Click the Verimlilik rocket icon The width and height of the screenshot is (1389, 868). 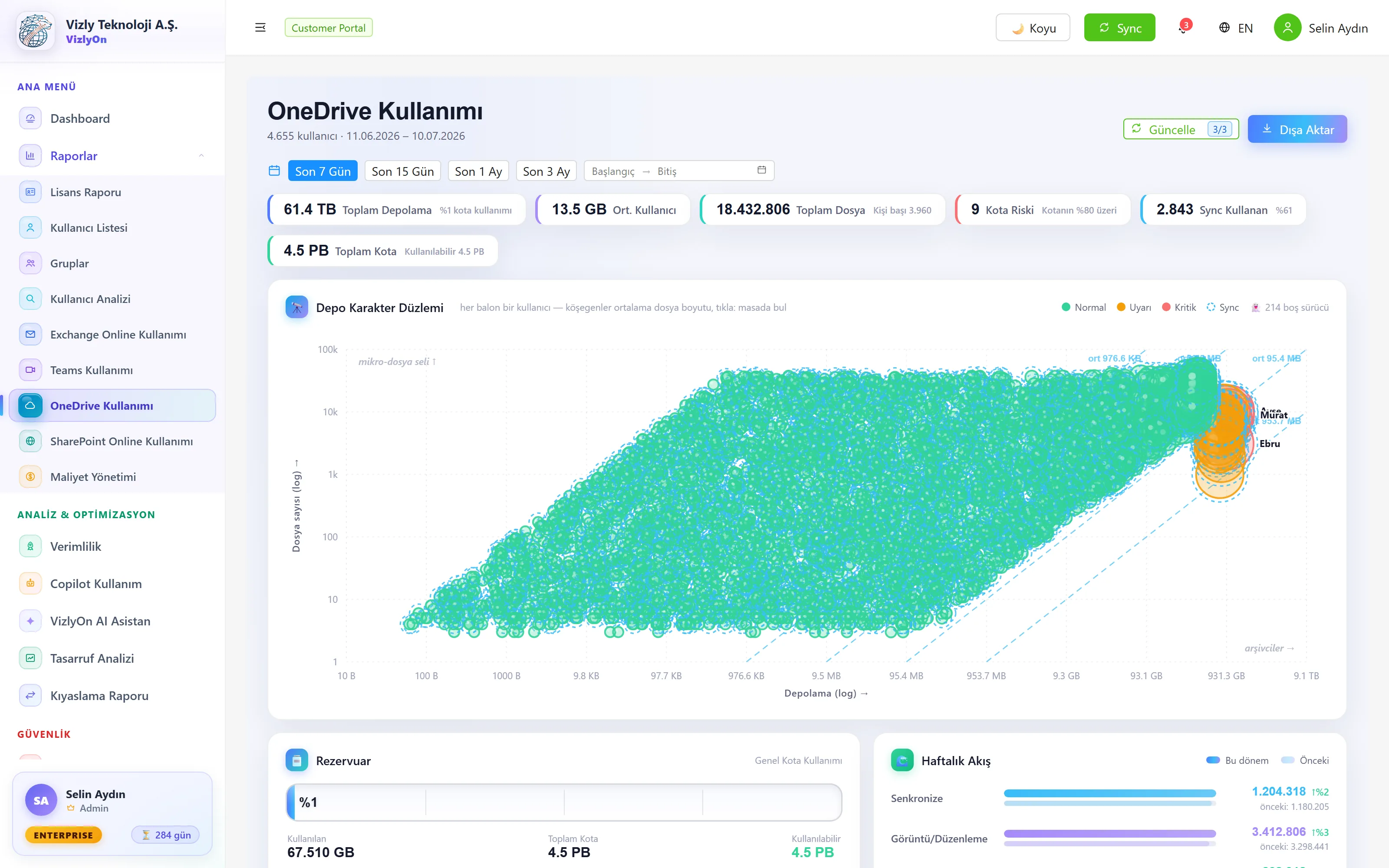[x=30, y=546]
